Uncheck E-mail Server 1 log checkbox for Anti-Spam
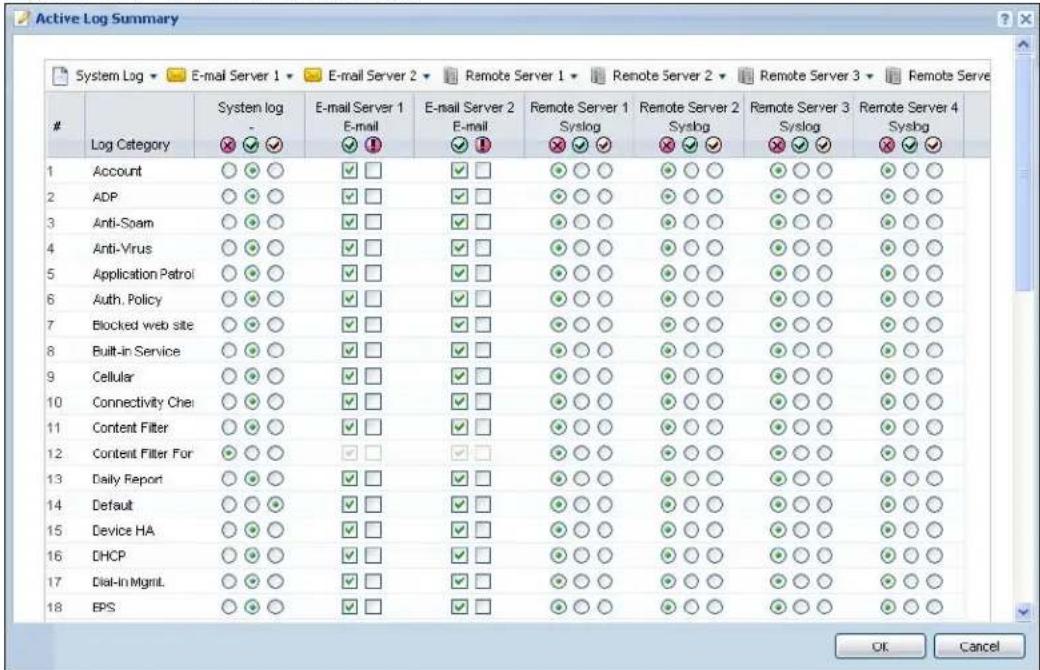Image resolution: width=1040 pixels, height=670 pixels. 350,222
